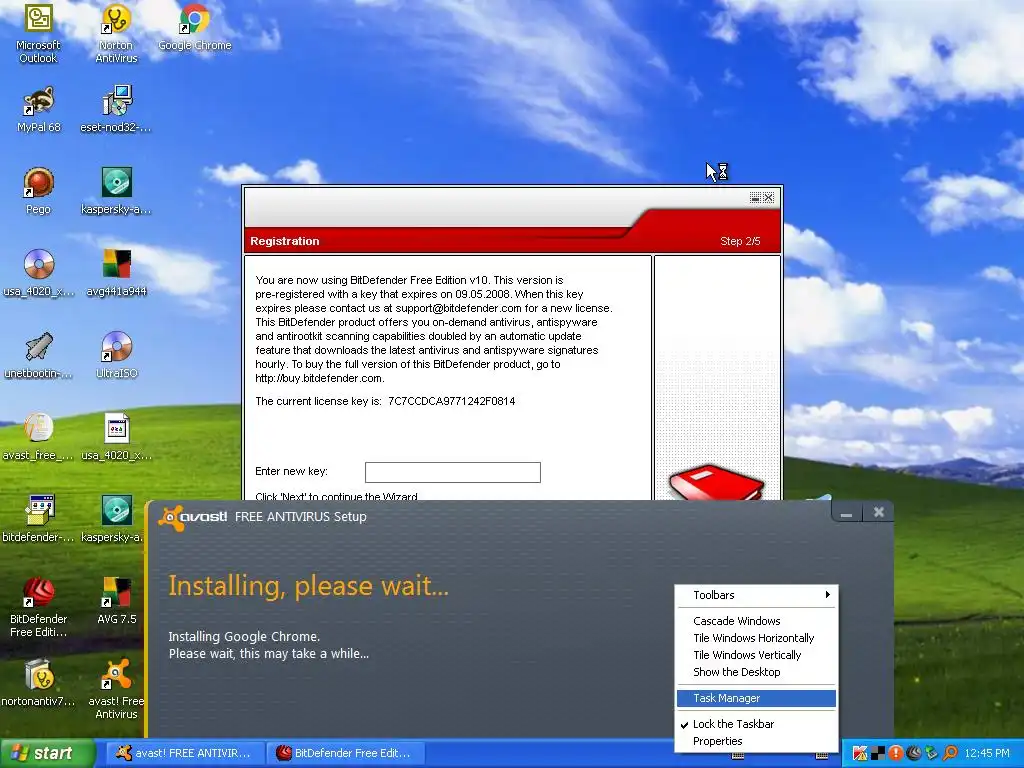Image resolution: width=1024 pixels, height=768 pixels.
Task: Click the Kaspersky tray icon with warning
Action: click(x=859, y=753)
